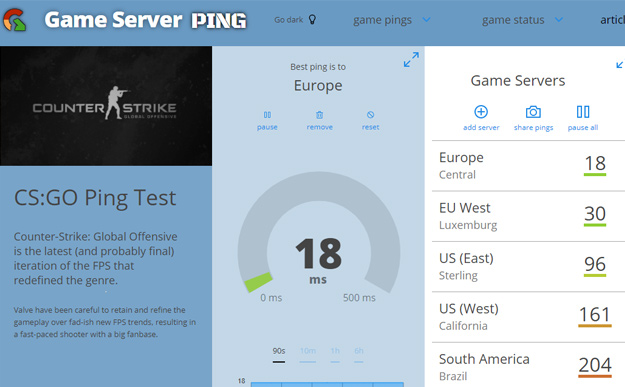Click the CS:GO Ping Test heading

[95, 198]
